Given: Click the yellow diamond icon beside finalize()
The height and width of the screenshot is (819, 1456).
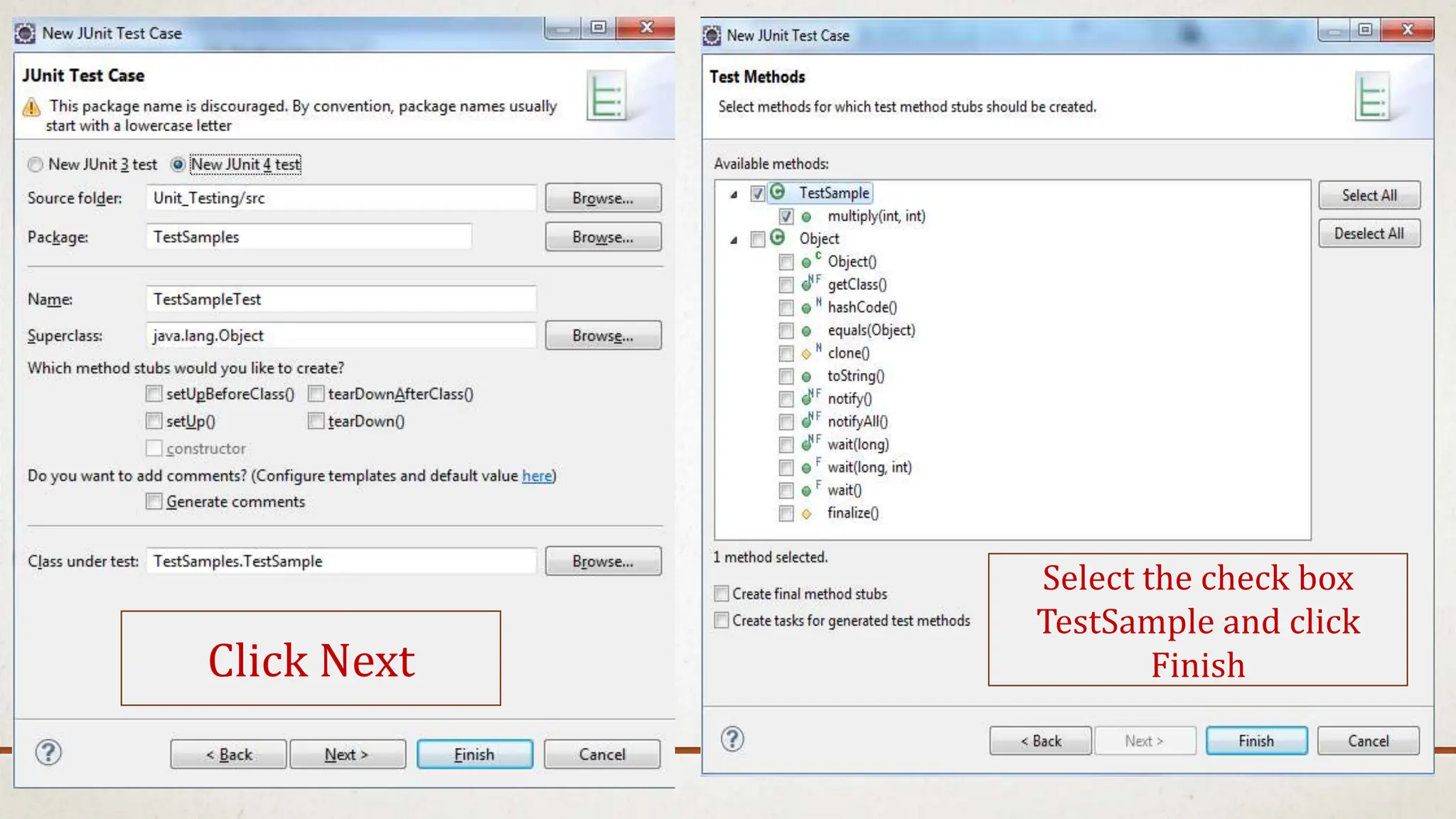Looking at the screenshot, I should click(806, 513).
